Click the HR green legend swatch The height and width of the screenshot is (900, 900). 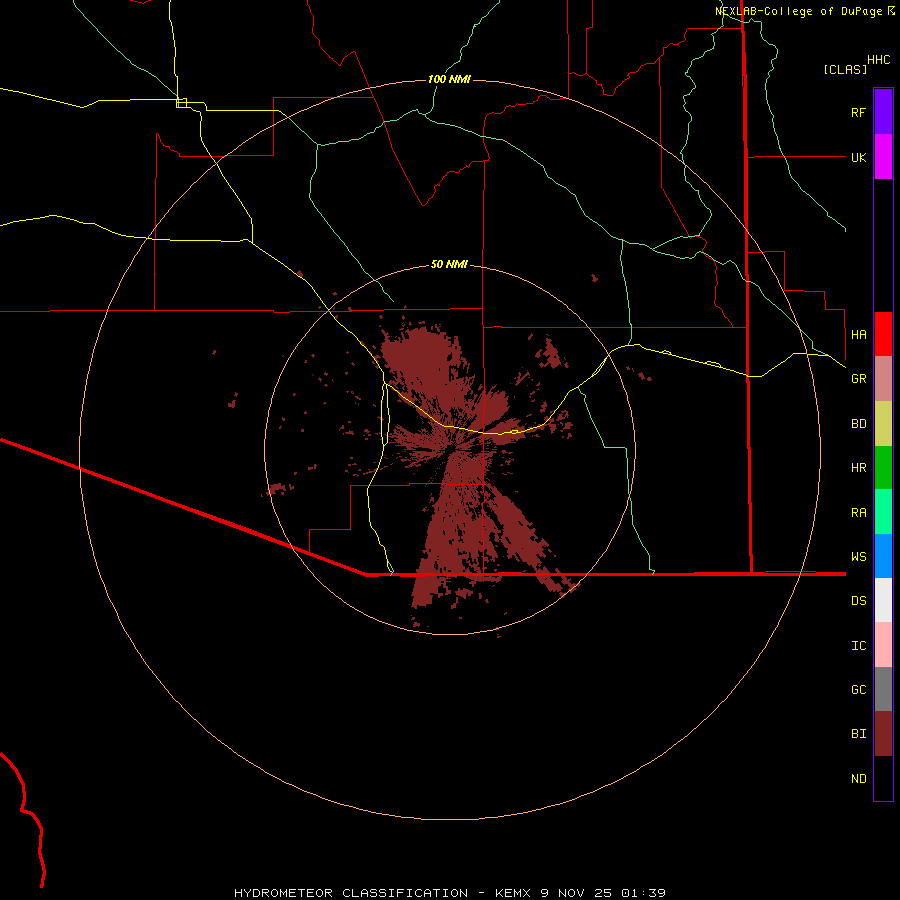click(x=883, y=468)
